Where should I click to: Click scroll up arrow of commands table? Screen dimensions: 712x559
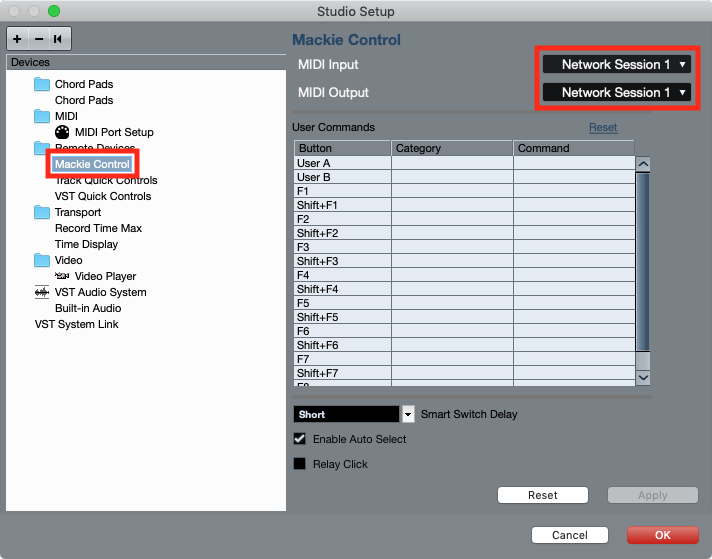[643, 164]
